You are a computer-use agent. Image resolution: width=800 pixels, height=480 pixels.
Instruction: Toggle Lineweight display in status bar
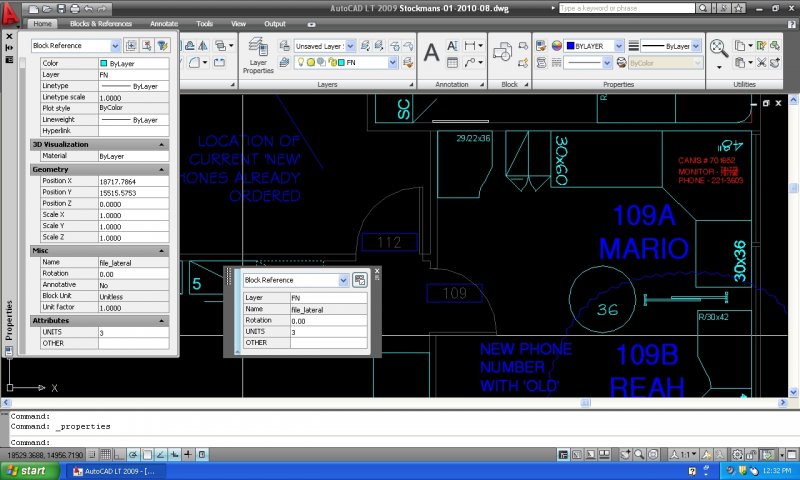click(188, 454)
